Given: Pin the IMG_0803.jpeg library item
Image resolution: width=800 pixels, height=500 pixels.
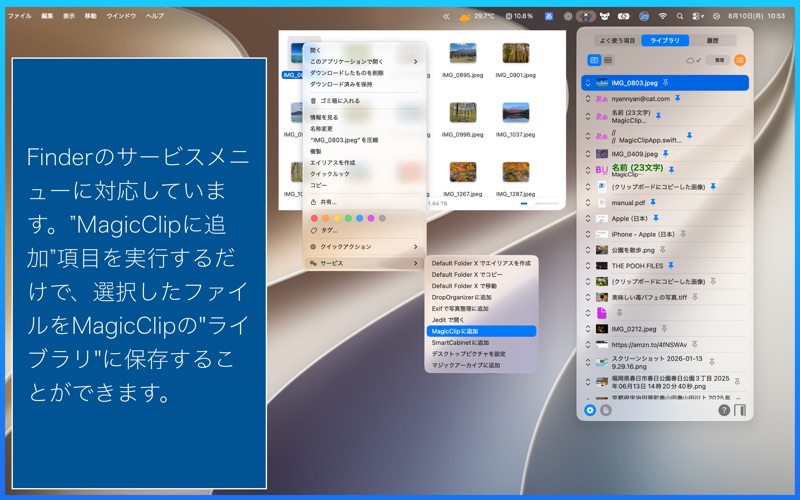Looking at the screenshot, I should (666, 82).
